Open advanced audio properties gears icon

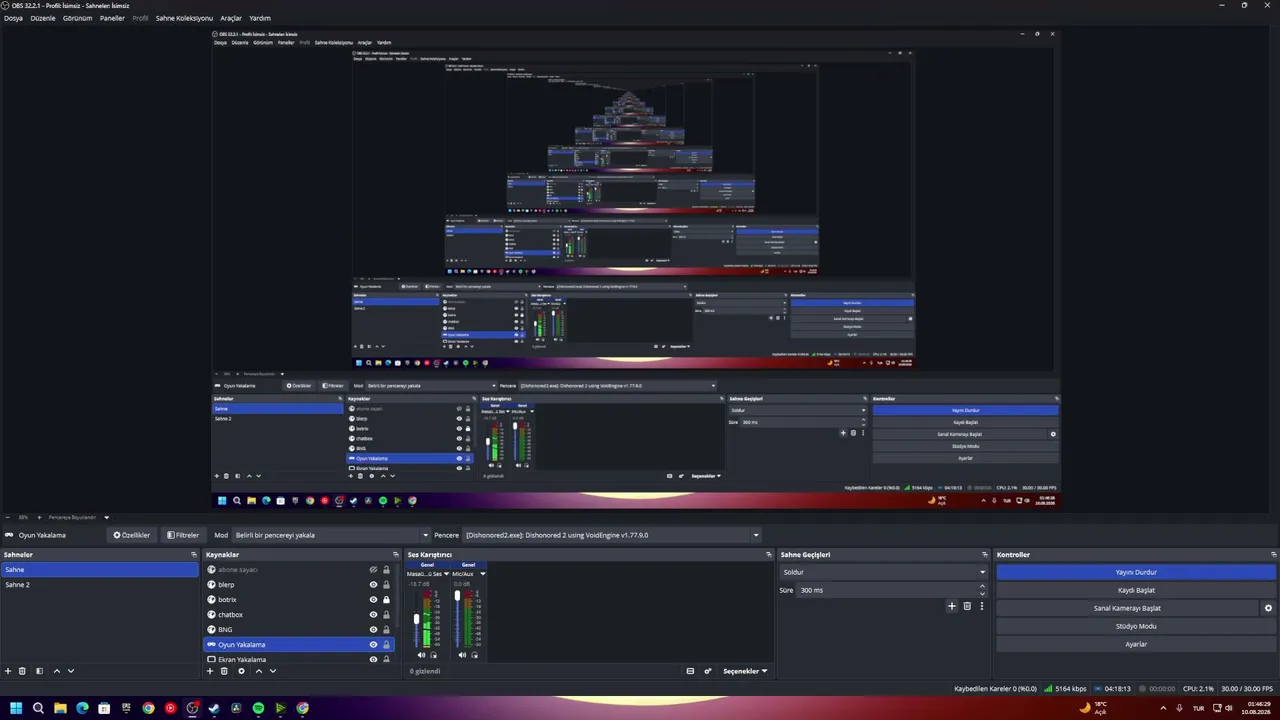tap(708, 671)
